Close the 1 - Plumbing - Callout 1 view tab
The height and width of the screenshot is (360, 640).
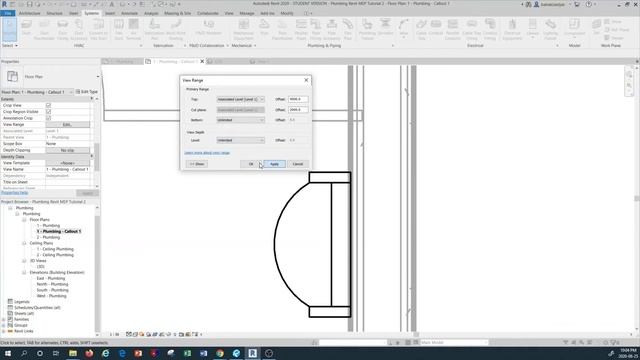202,61
